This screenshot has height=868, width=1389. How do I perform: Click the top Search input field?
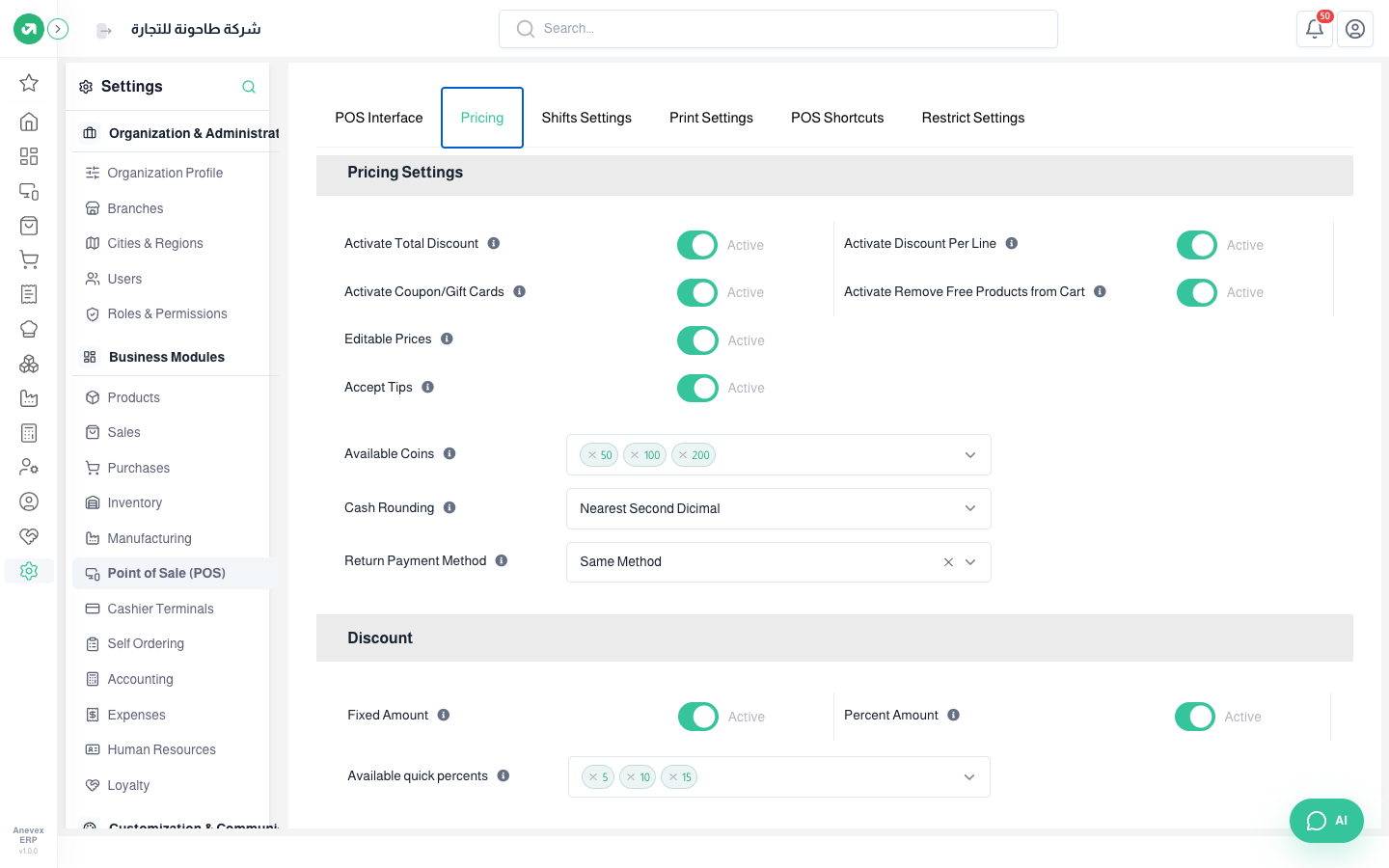point(778,29)
